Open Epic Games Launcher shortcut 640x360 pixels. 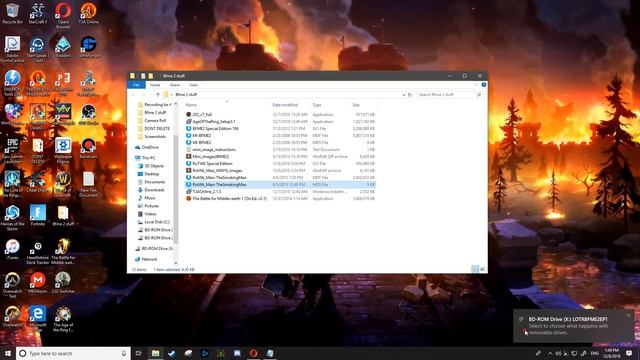pos(12,150)
